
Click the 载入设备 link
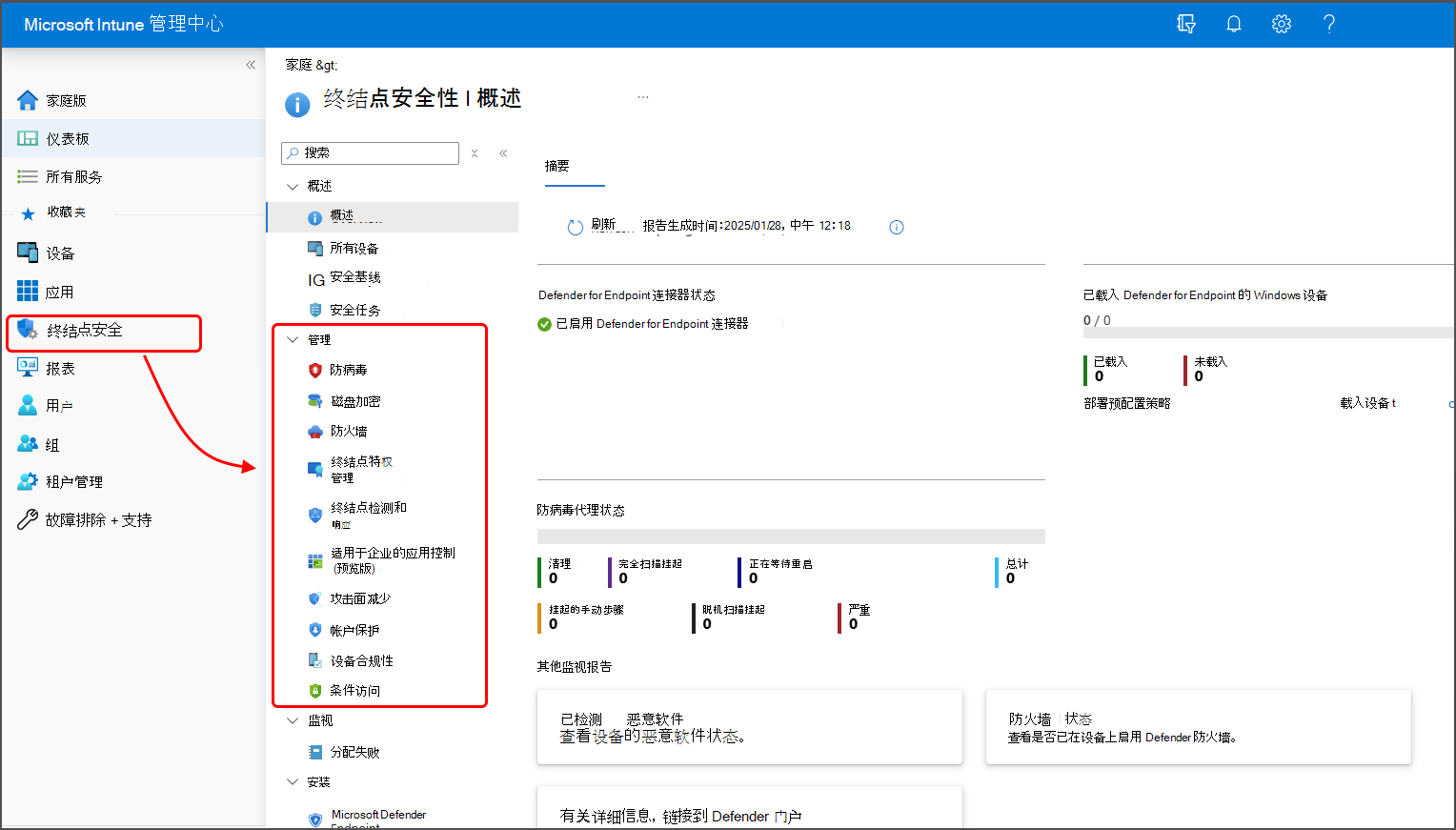pos(1367,403)
